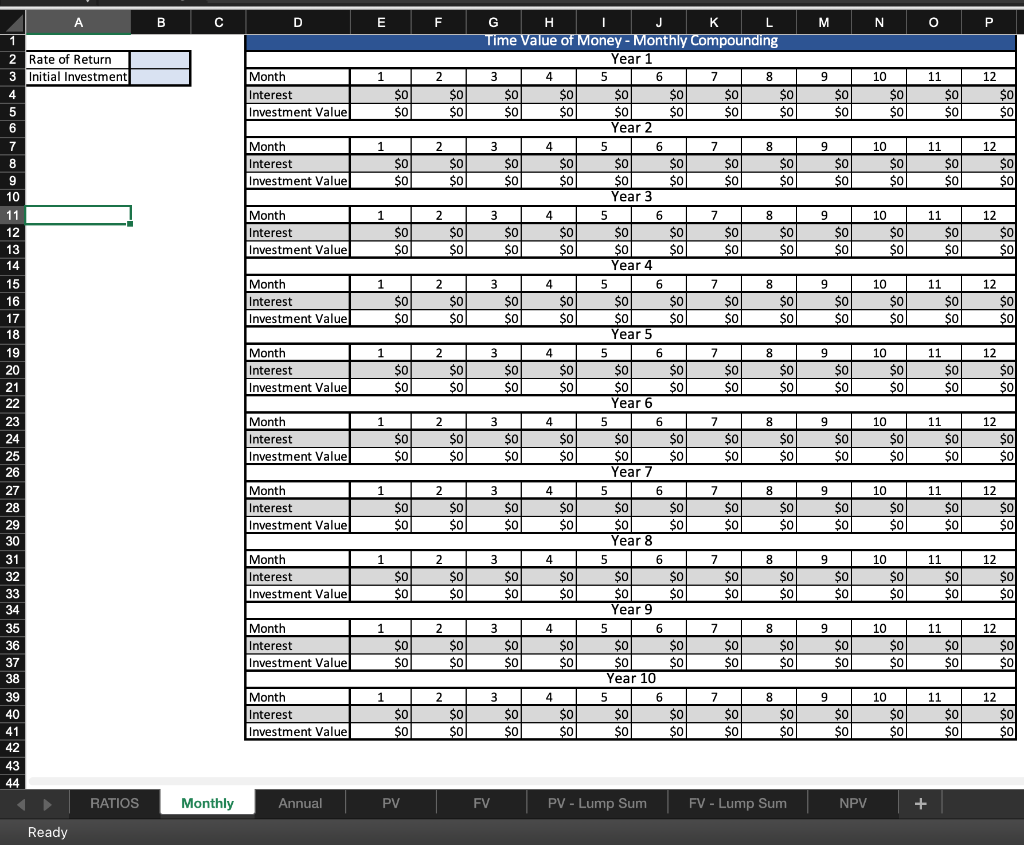Select row 44 header
The width and height of the screenshot is (1024, 845).
[12, 782]
